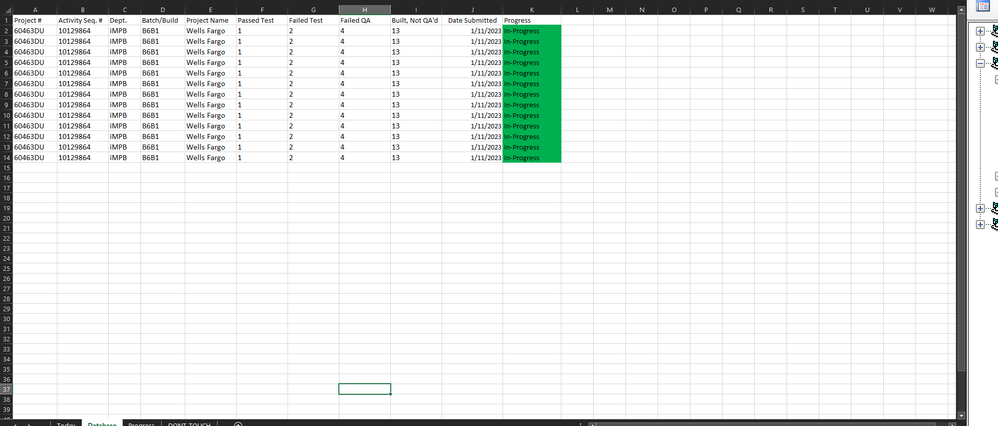Add a new sheet with the plus button

point(238,424)
